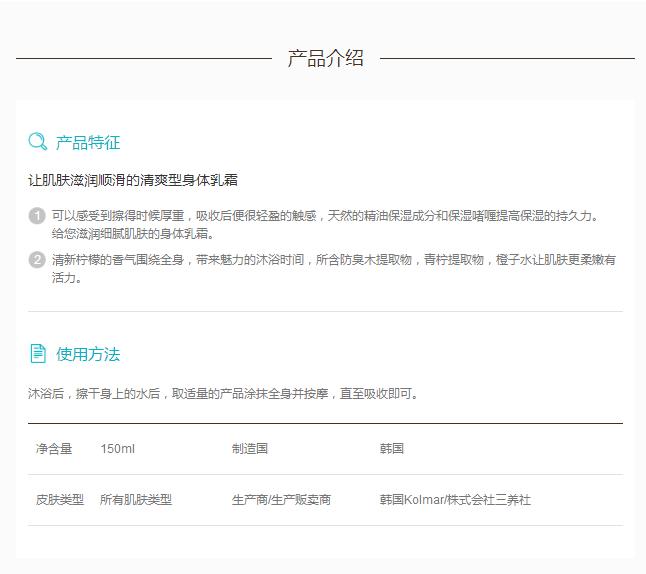Click the usage instruction starting with 沐浴后
646x574 pixels.
tap(223, 394)
